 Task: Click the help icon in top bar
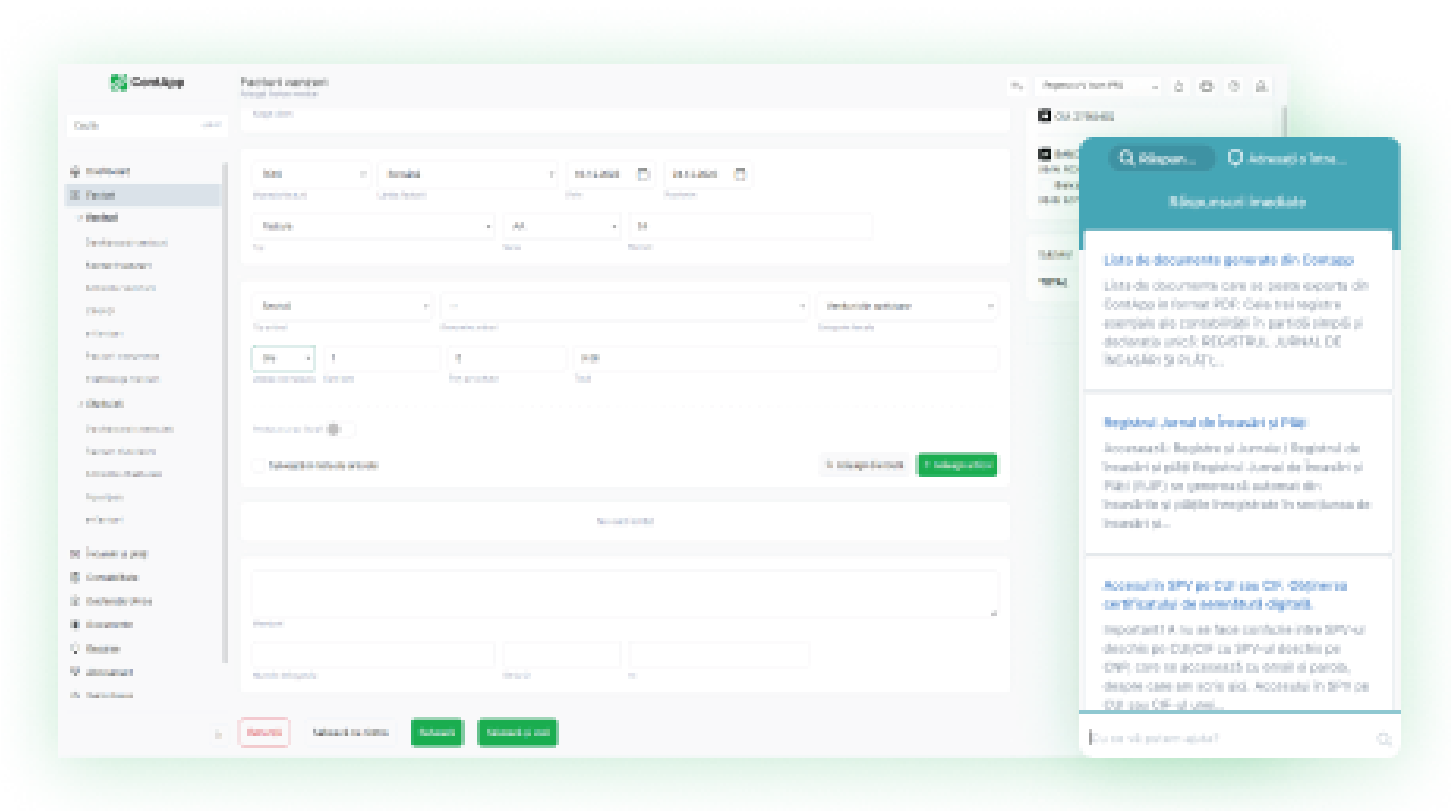(1234, 87)
